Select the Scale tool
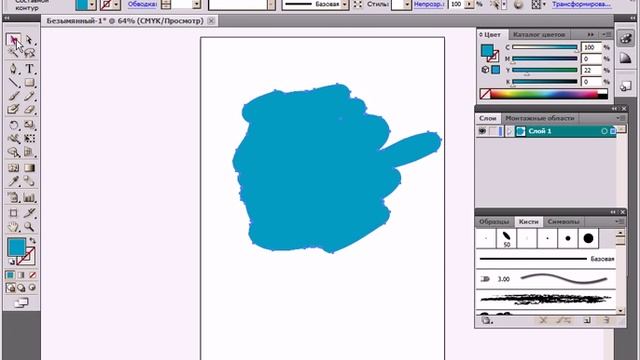This screenshot has height=360, width=640. coord(29,124)
